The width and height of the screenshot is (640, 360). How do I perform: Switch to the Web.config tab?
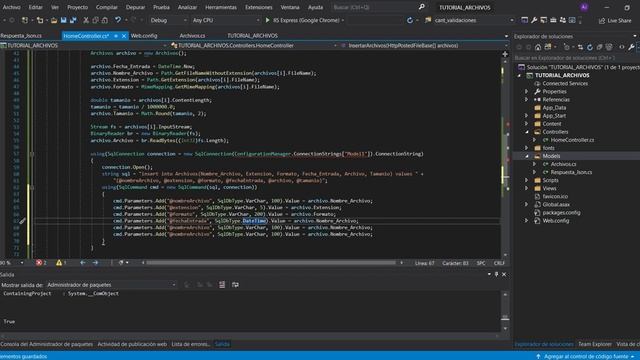tap(144, 36)
